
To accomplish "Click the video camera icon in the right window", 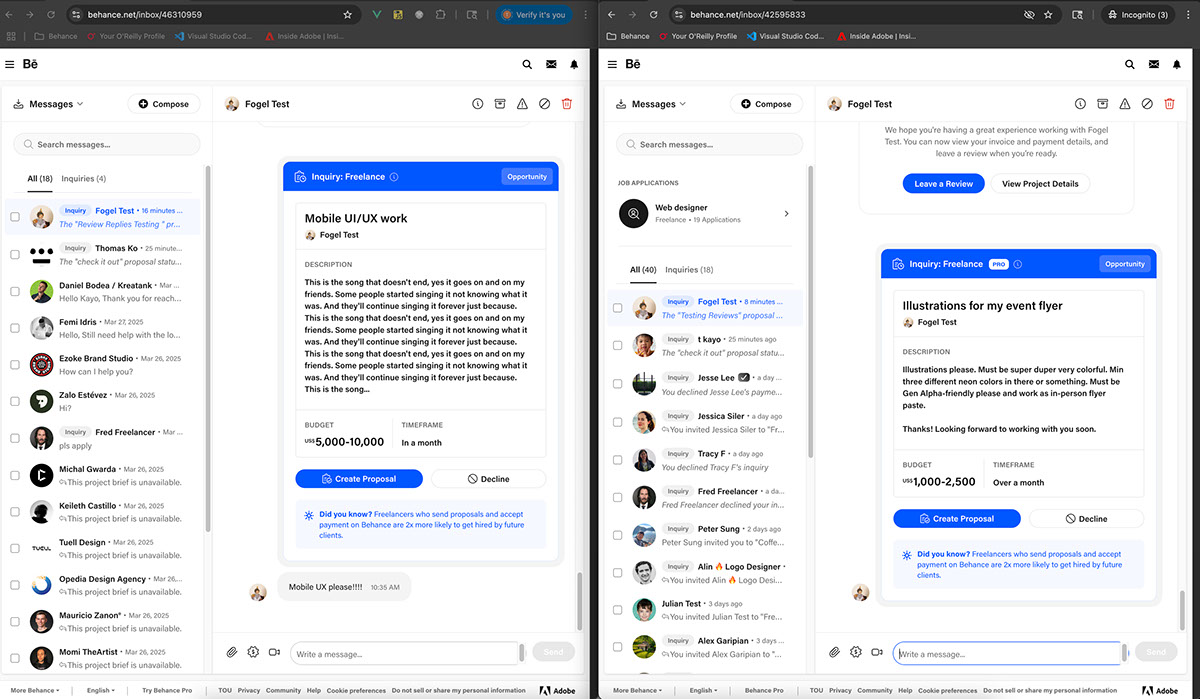I will tap(877, 652).
